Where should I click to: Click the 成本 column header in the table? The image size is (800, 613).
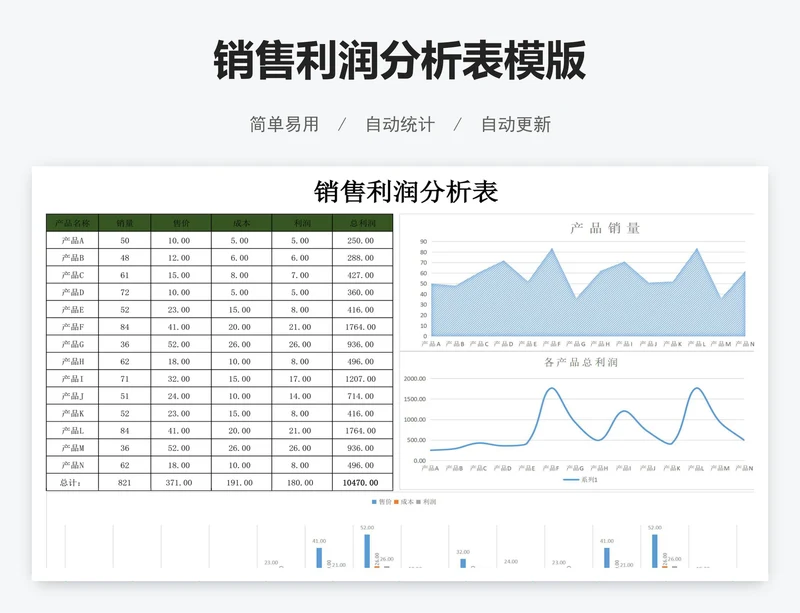[x=241, y=223]
